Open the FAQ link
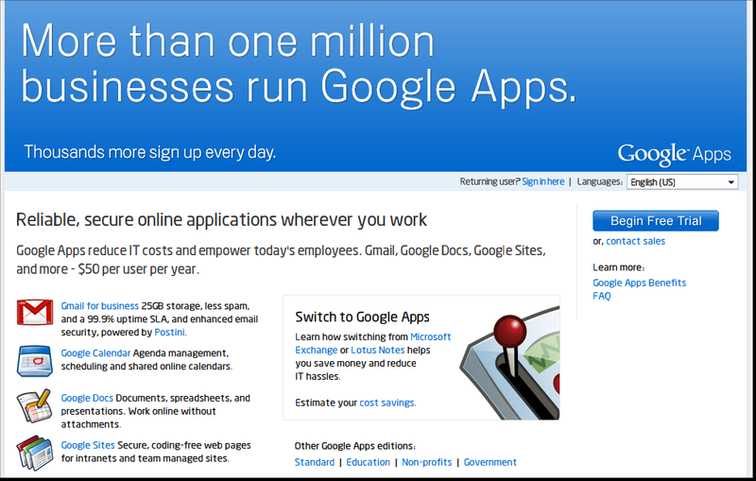756x481 pixels. point(602,296)
